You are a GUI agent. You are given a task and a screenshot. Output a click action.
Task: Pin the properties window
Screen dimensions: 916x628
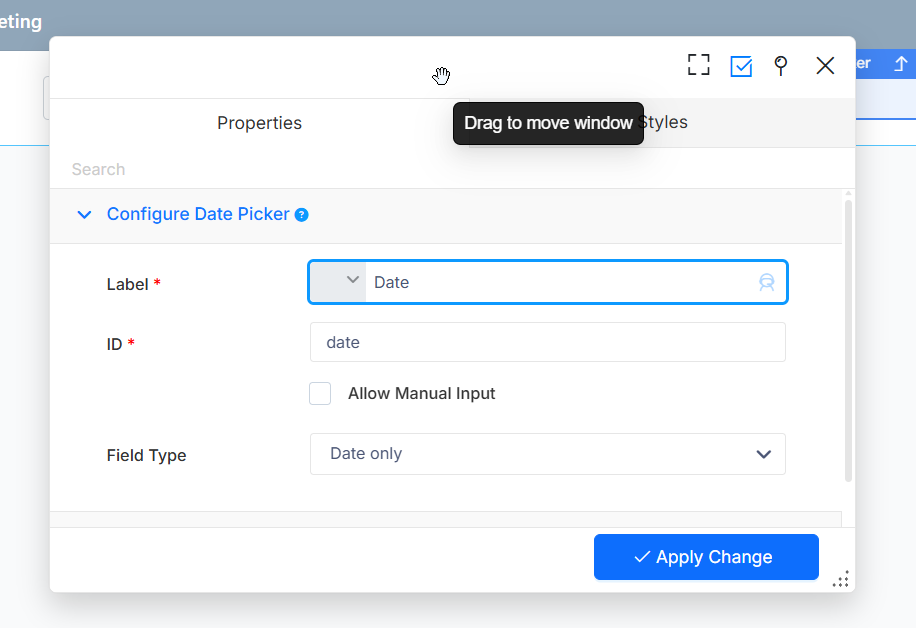coord(781,66)
